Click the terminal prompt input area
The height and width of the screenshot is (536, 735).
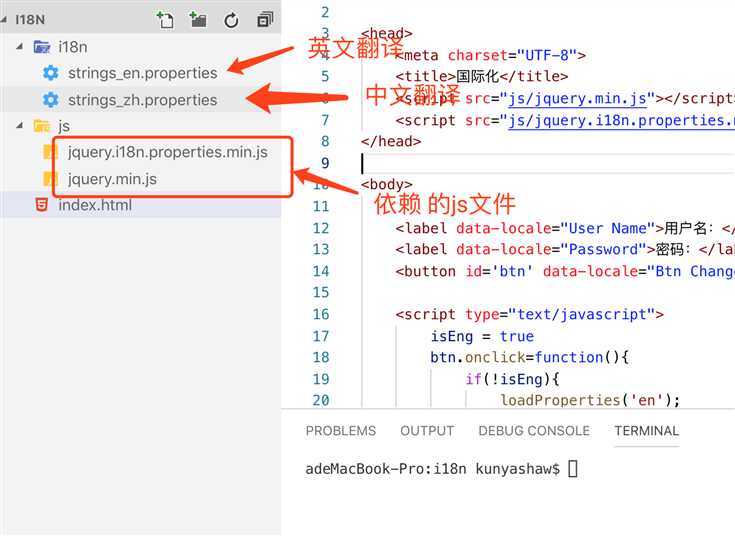[x=573, y=468]
